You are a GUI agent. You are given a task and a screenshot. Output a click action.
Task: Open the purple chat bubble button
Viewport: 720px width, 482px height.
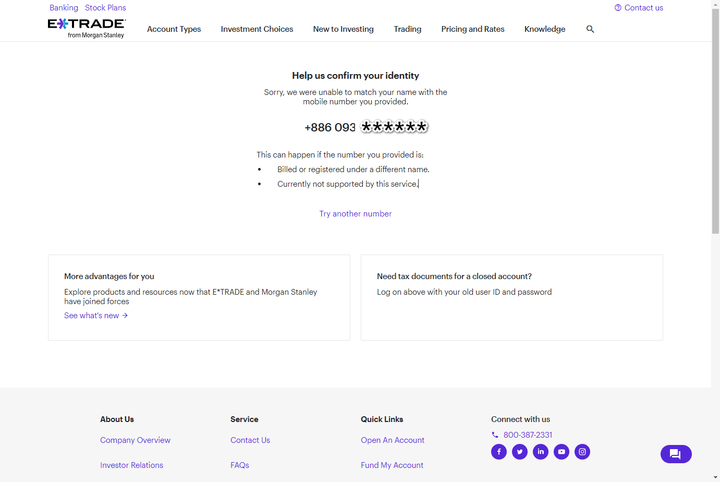pyautogui.click(x=676, y=454)
